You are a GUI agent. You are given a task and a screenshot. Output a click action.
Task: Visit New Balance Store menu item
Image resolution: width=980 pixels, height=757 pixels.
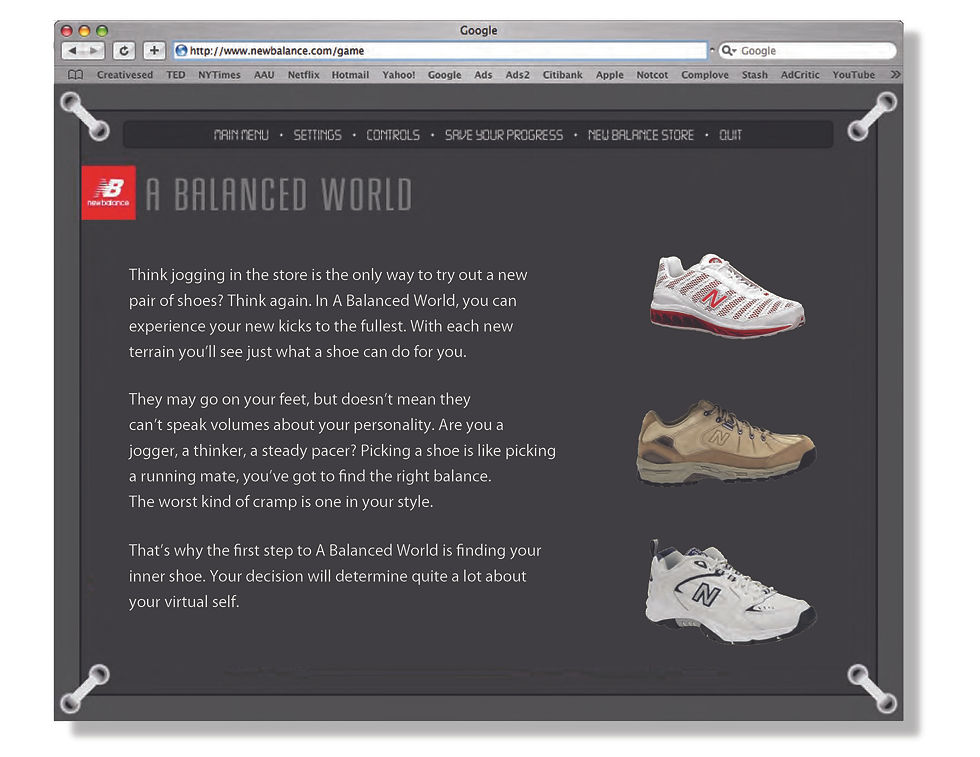[x=641, y=135]
